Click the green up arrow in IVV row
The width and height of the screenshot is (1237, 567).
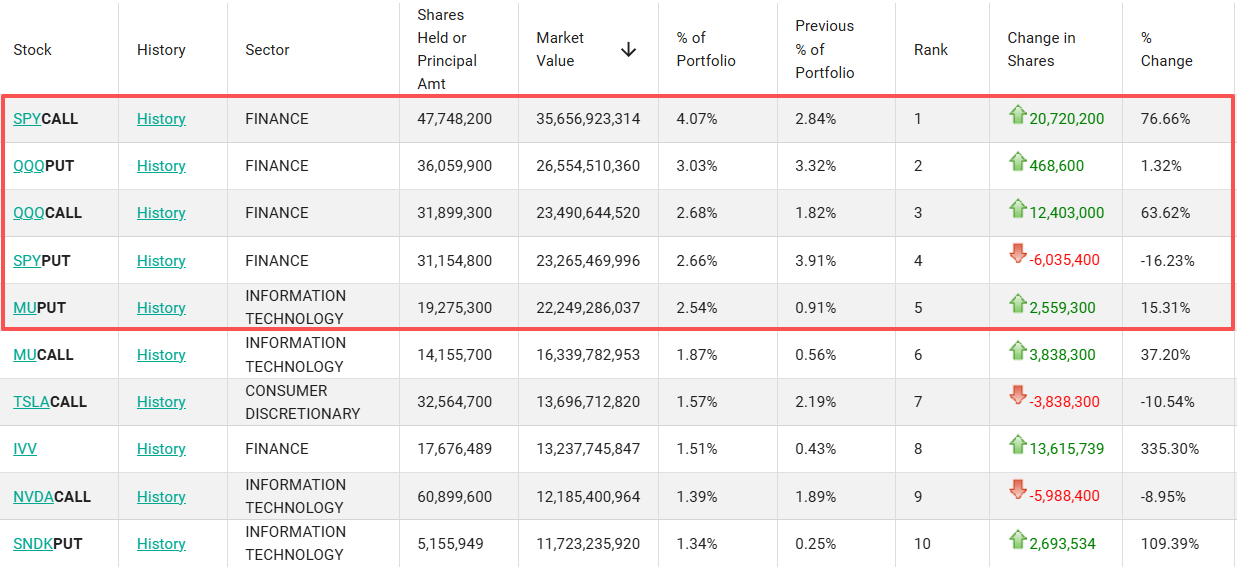(x=1018, y=445)
